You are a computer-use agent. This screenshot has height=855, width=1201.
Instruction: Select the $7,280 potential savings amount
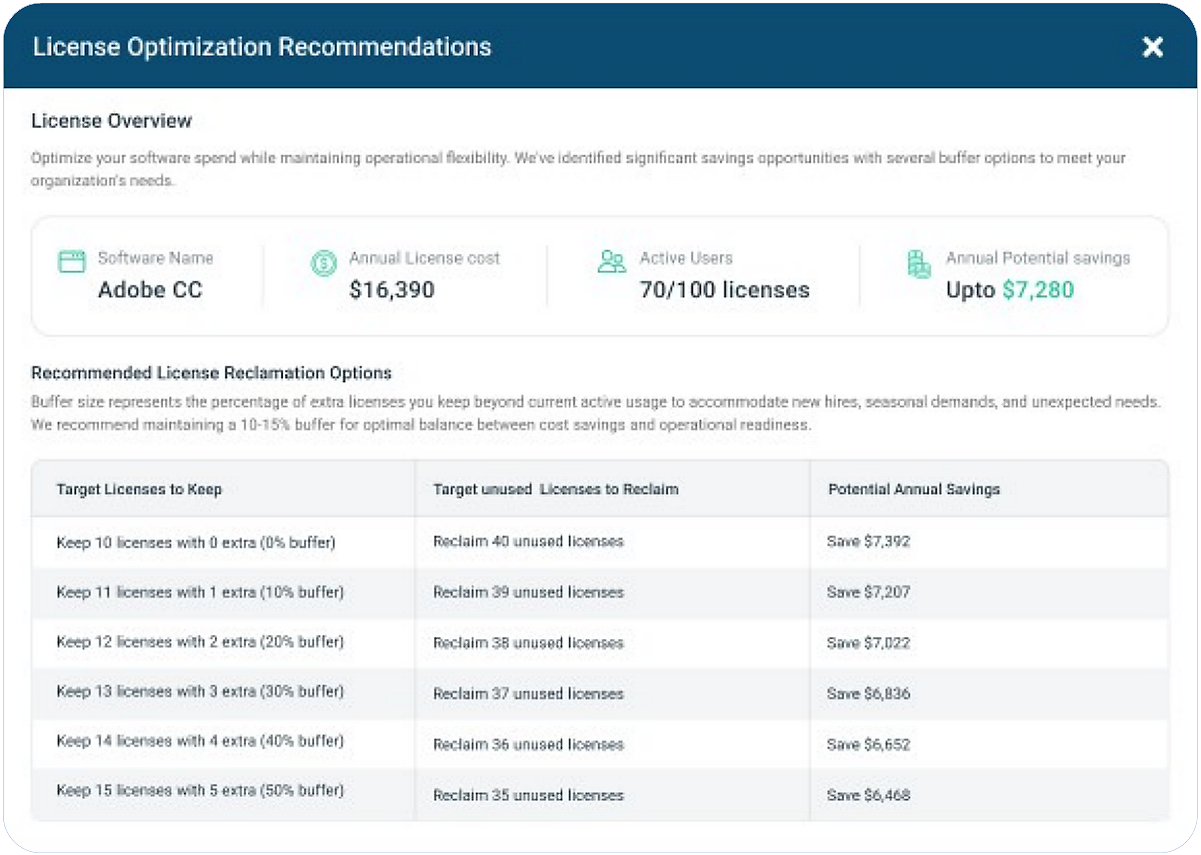coord(1038,290)
